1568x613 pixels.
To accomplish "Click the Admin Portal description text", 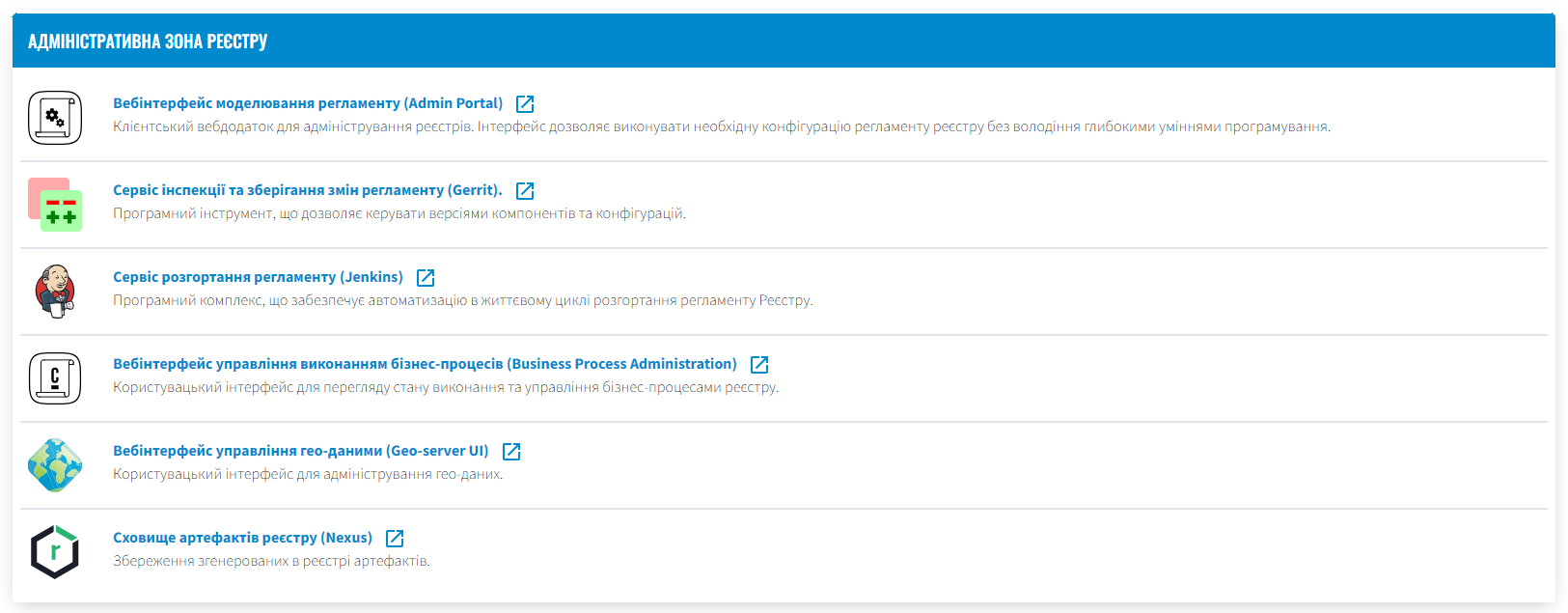I will tap(721, 126).
